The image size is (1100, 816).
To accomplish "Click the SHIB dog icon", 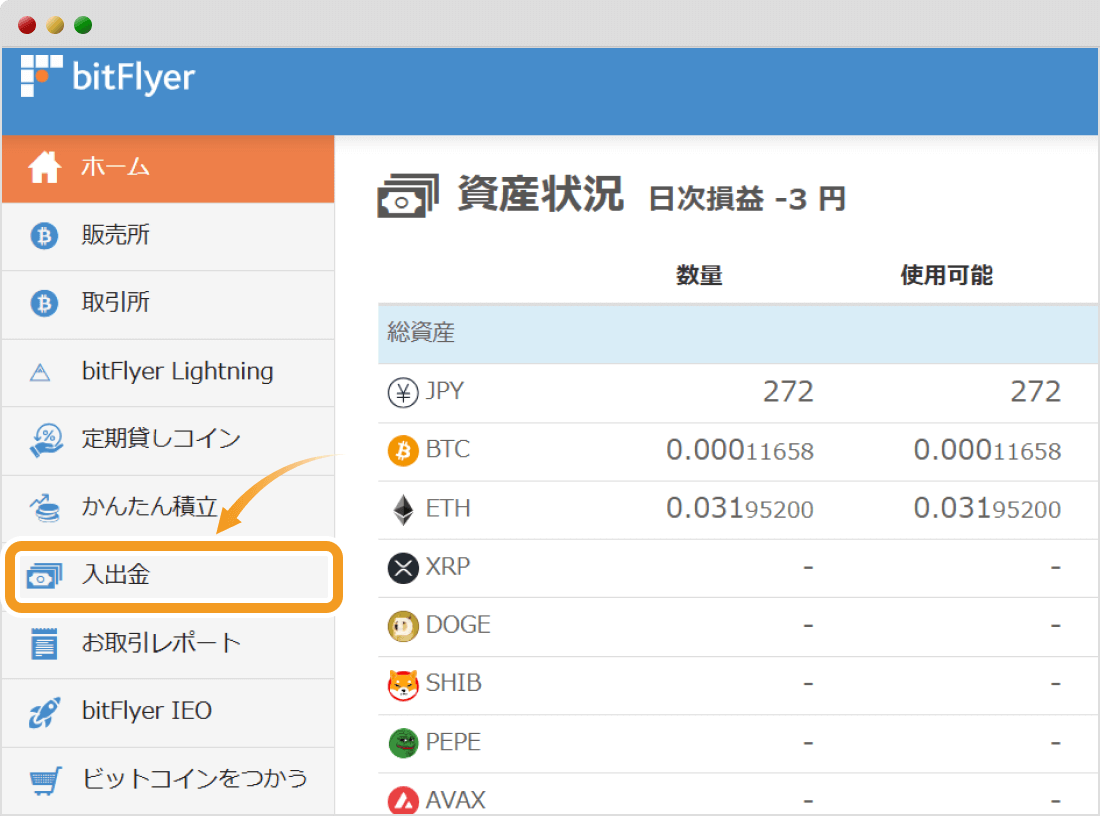I will coord(403,685).
